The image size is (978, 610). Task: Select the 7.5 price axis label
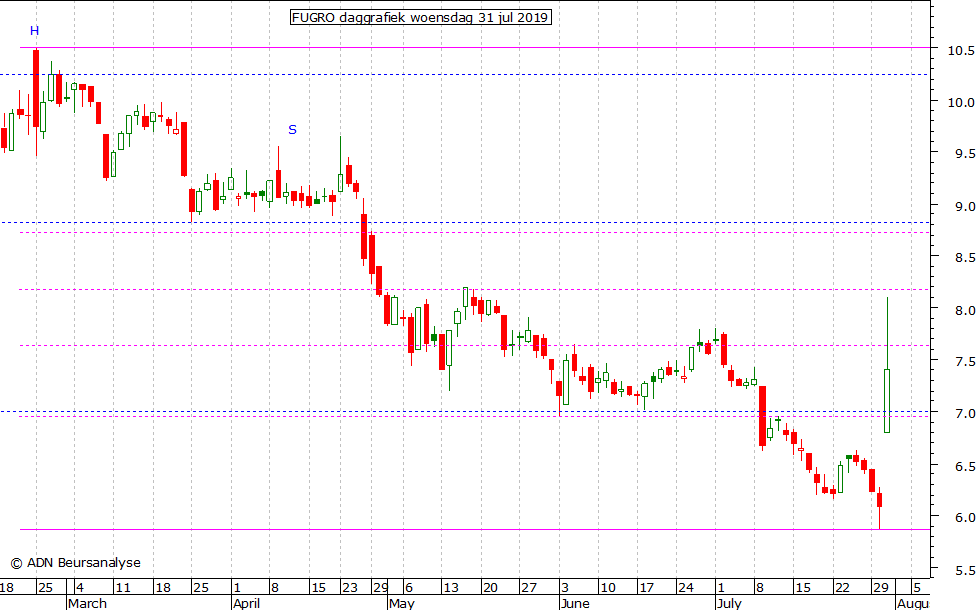pyautogui.click(x=965, y=362)
